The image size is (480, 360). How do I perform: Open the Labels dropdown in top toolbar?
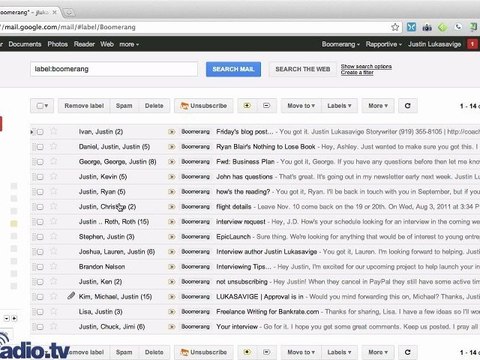point(339,106)
